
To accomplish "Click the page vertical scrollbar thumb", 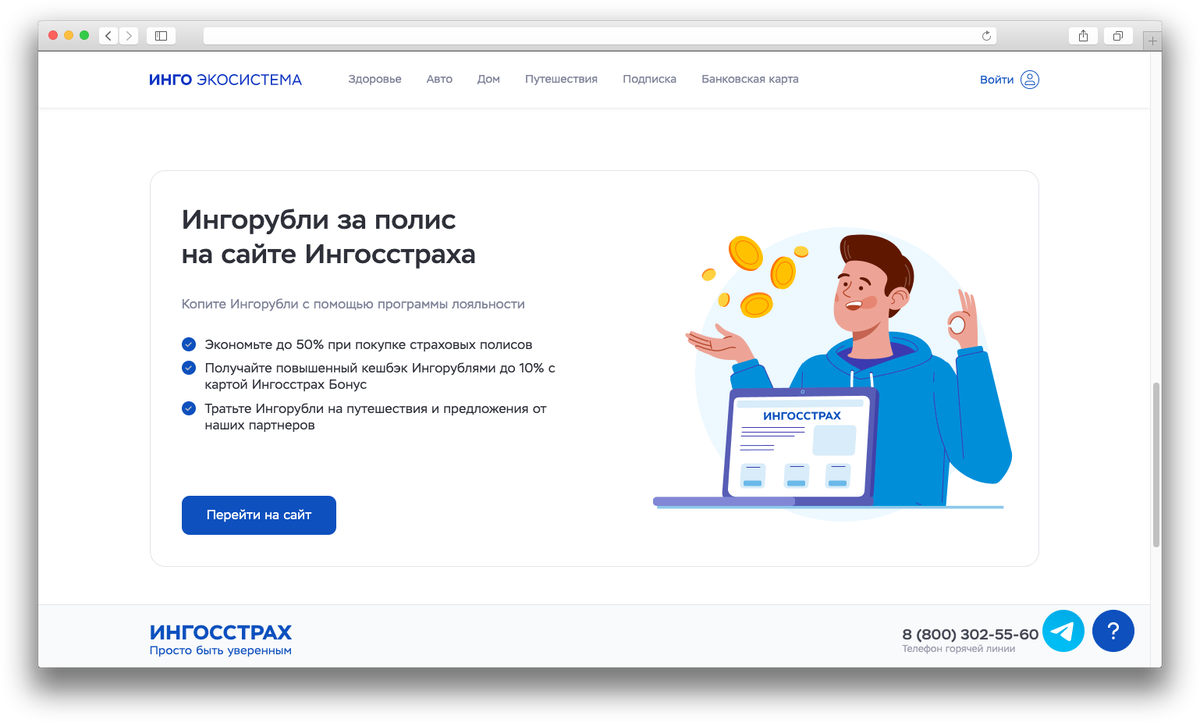I will pyautogui.click(x=1156, y=463).
